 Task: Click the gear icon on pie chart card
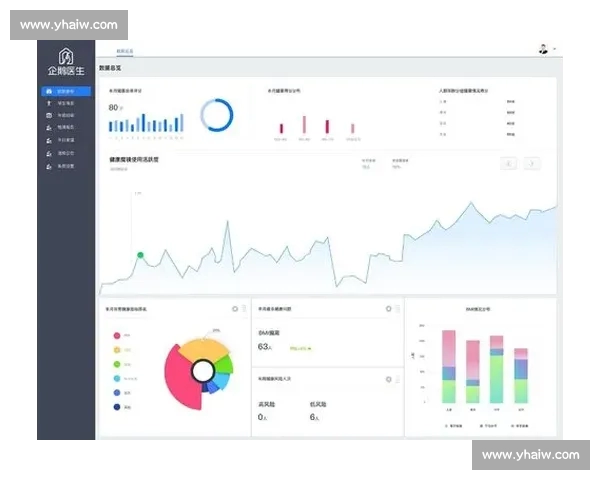235,309
